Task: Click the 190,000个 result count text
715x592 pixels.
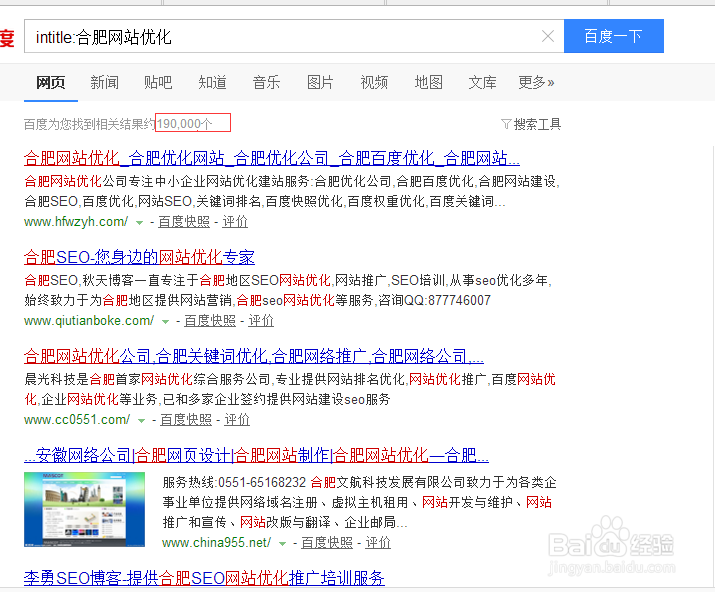Action: (x=185, y=124)
